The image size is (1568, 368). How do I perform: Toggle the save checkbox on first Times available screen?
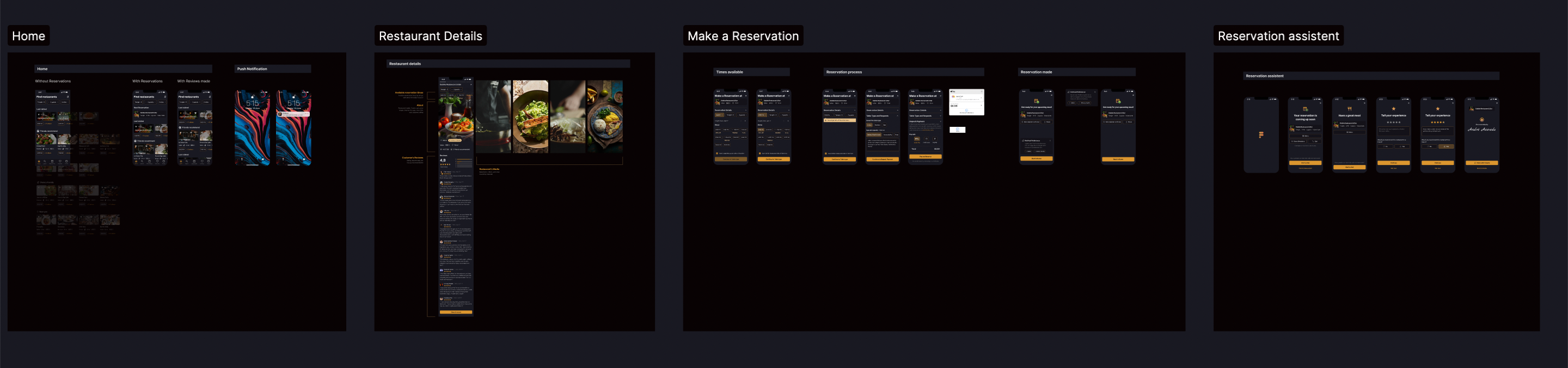tap(717, 154)
